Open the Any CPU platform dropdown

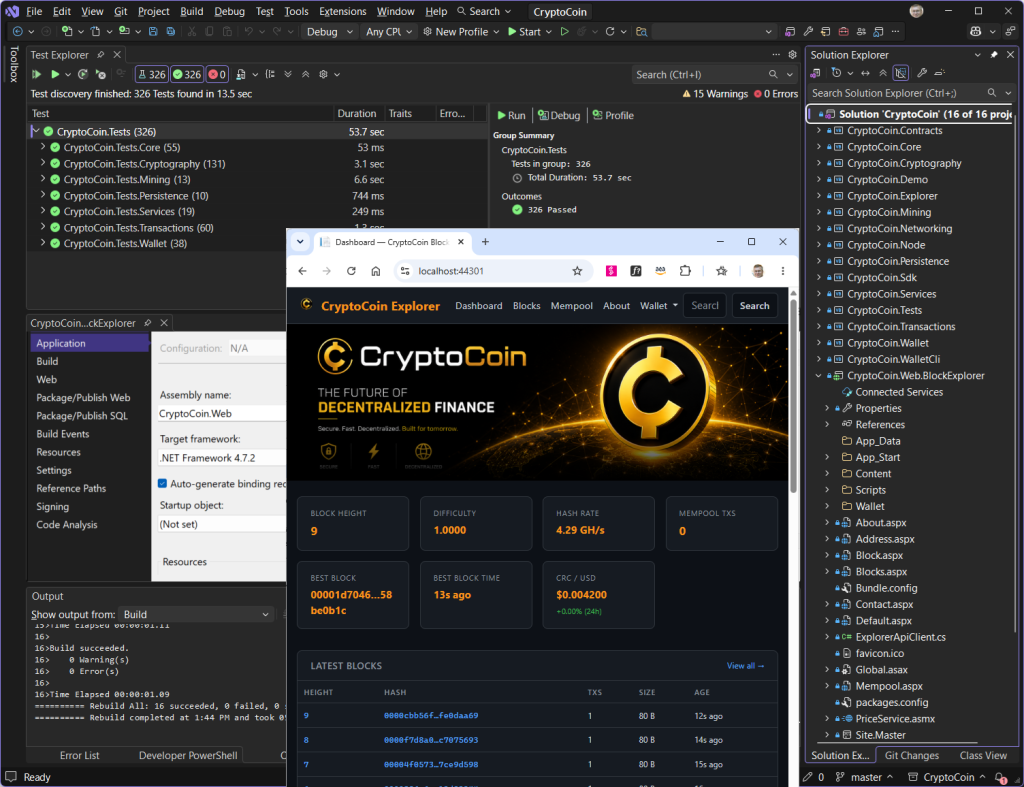pyautogui.click(x=389, y=31)
